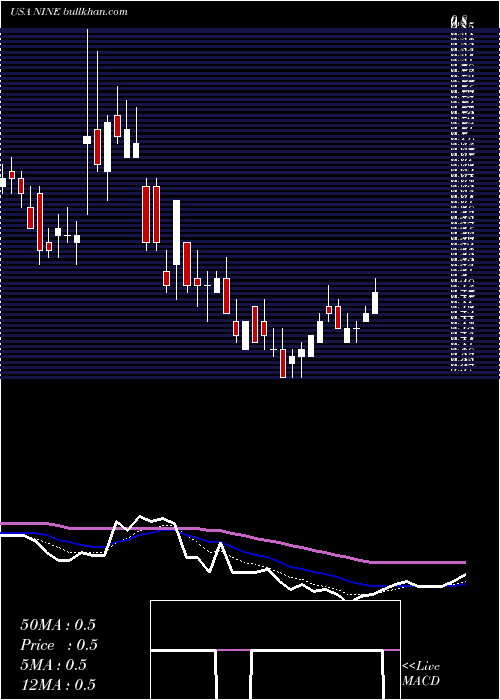Click the '<<Live MACD' label
The width and height of the screenshot is (500, 700).
(421, 674)
